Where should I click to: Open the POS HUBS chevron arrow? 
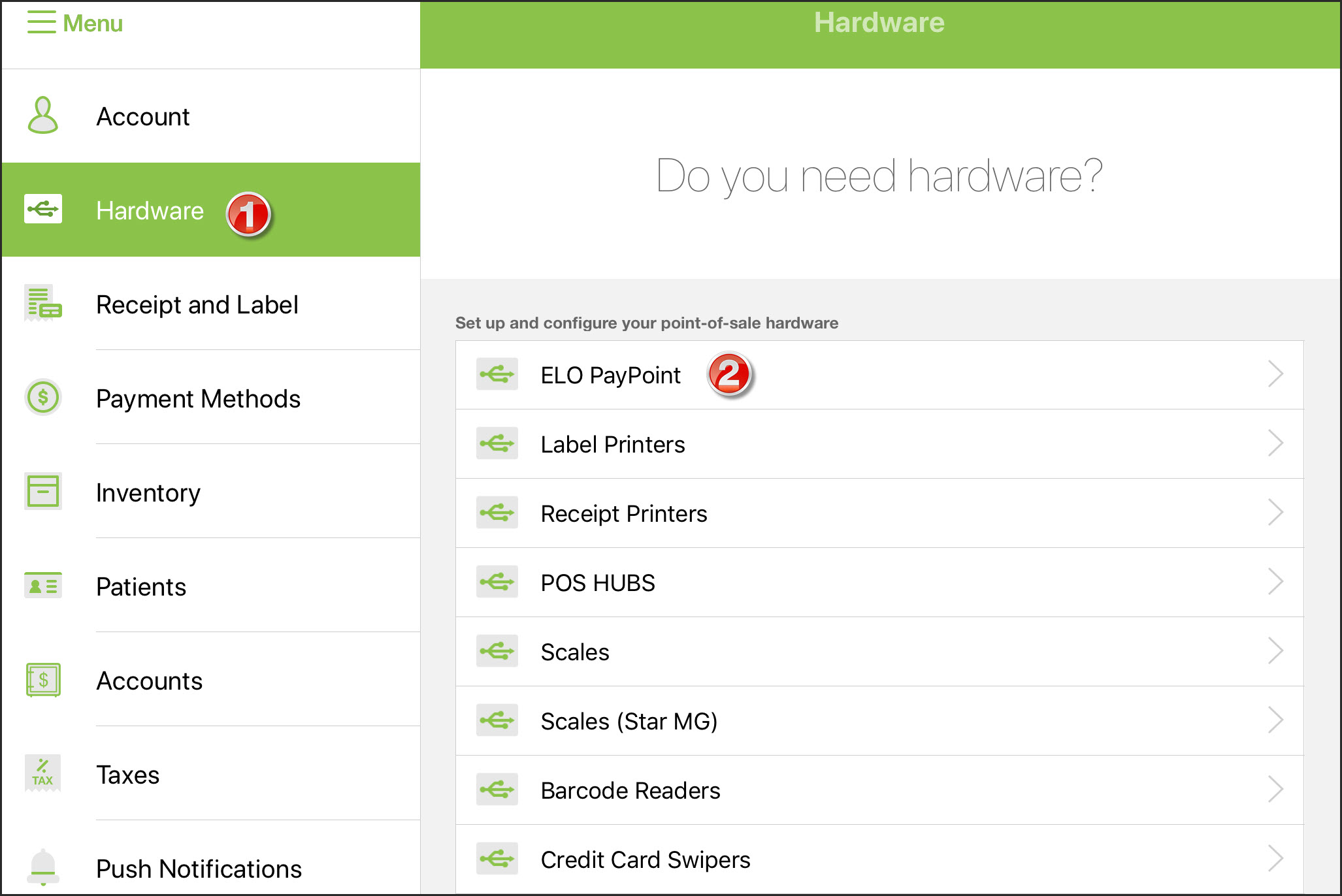[1275, 582]
